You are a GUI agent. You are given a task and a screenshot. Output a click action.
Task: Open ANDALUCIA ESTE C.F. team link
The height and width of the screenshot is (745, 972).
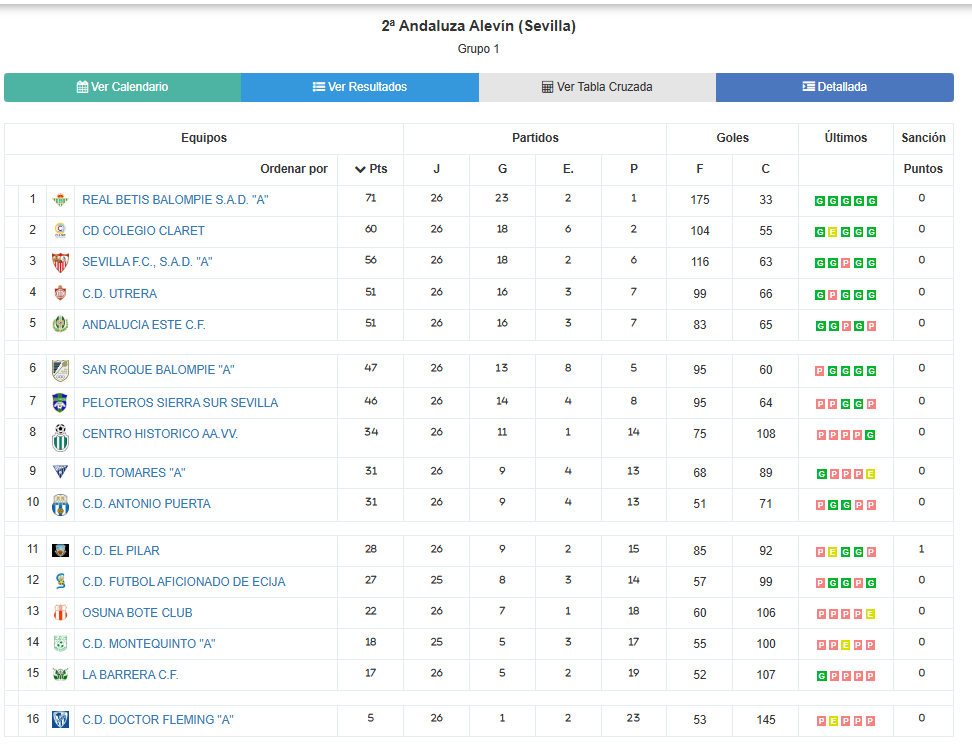point(144,325)
